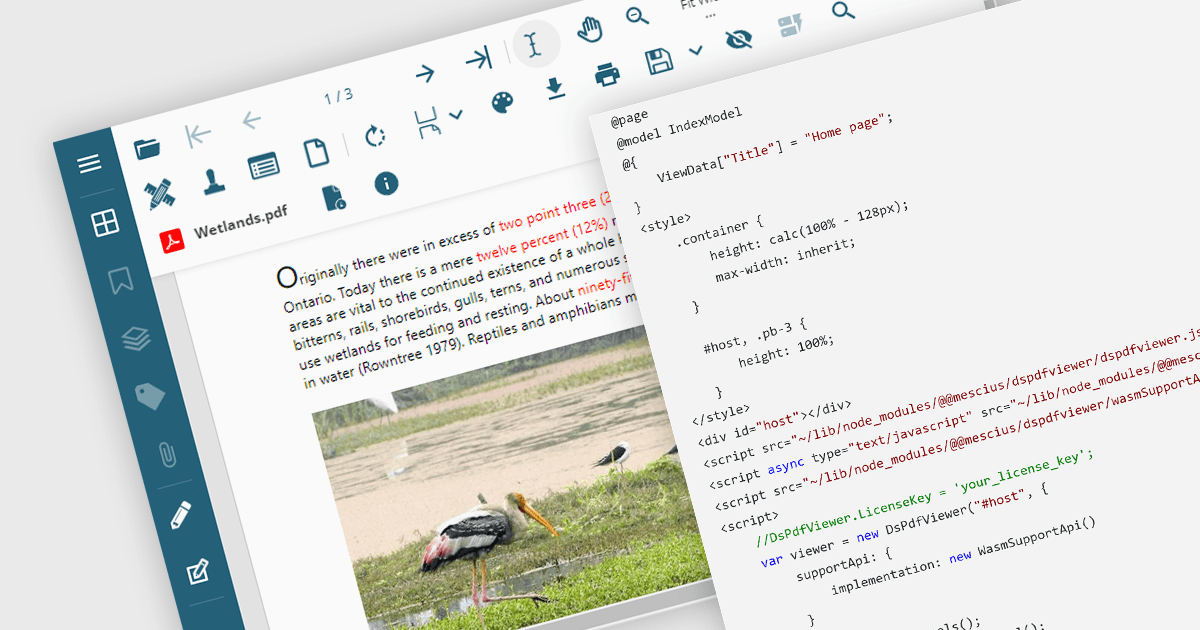Click '@page' line in code window

(630, 118)
